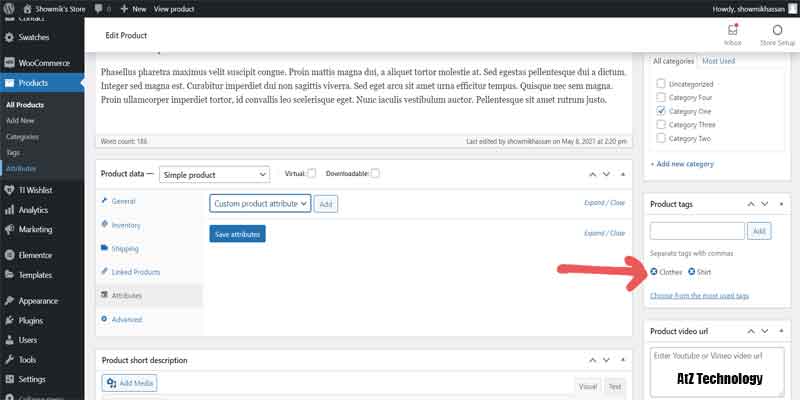Remove the Shirt tag via its X icon
Image resolution: width=800 pixels, height=400 pixels.
(692, 272)
